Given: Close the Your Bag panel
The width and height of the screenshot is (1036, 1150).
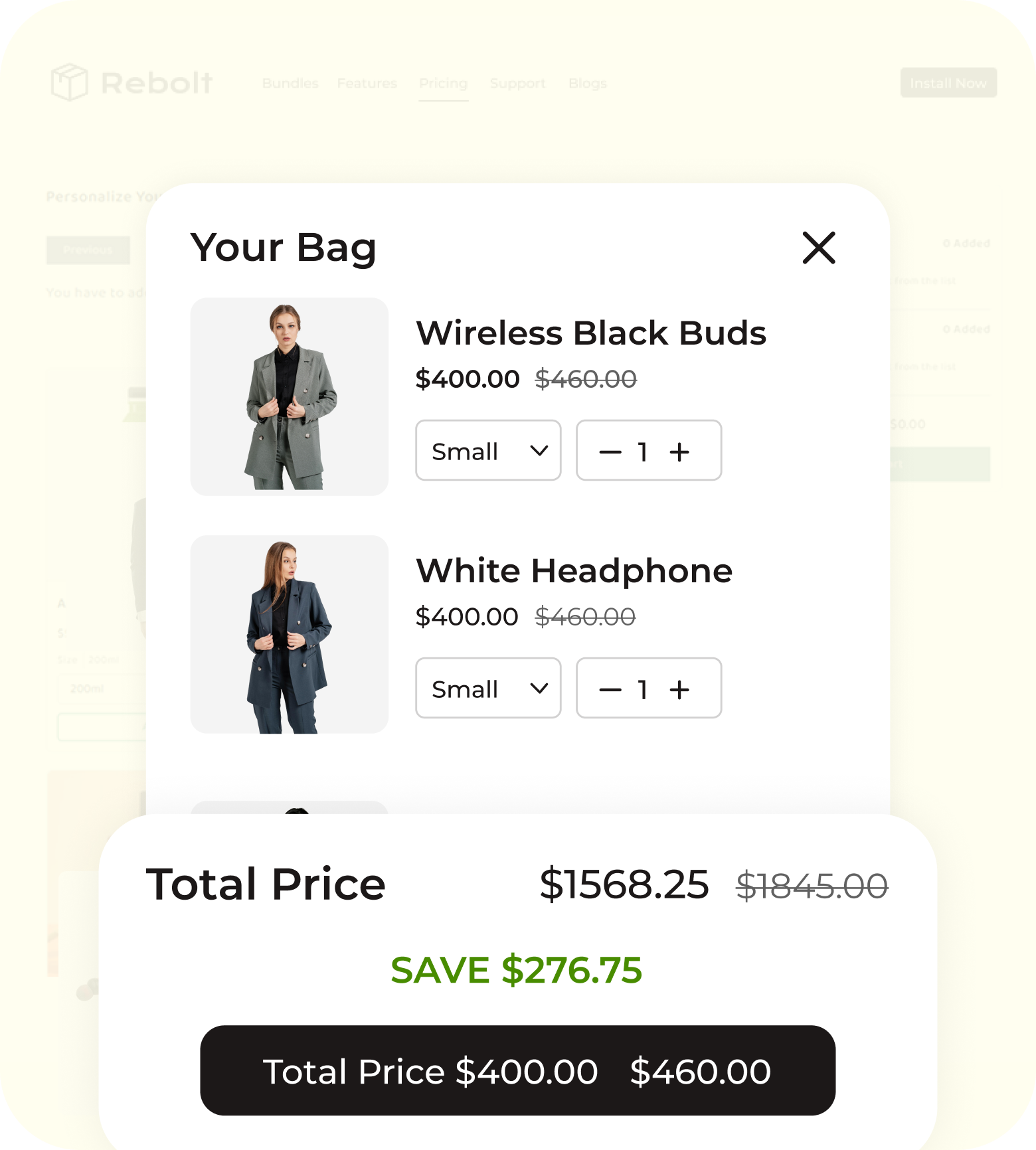Looking at the screenshot, I should pos(818,248).
